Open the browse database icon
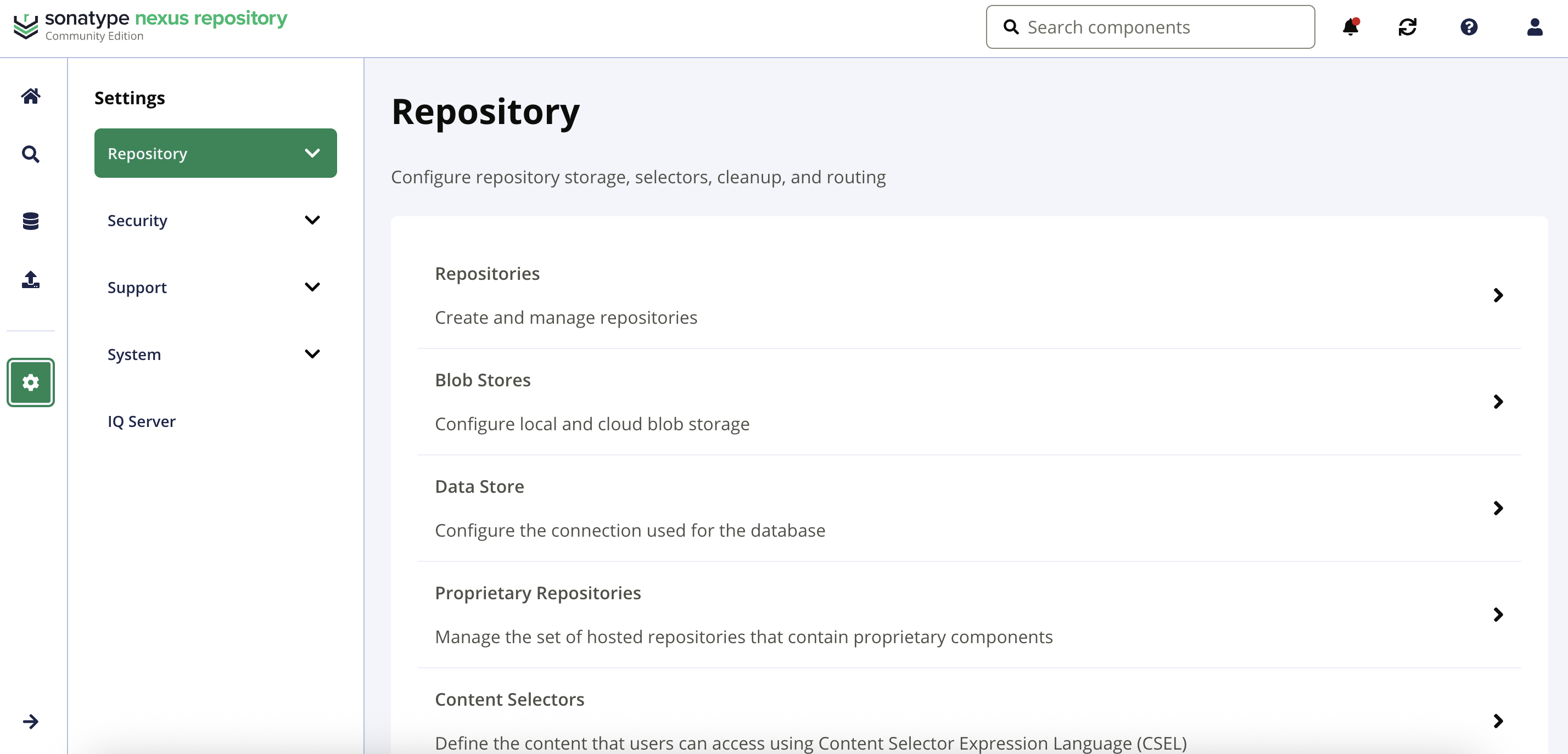 30,221
